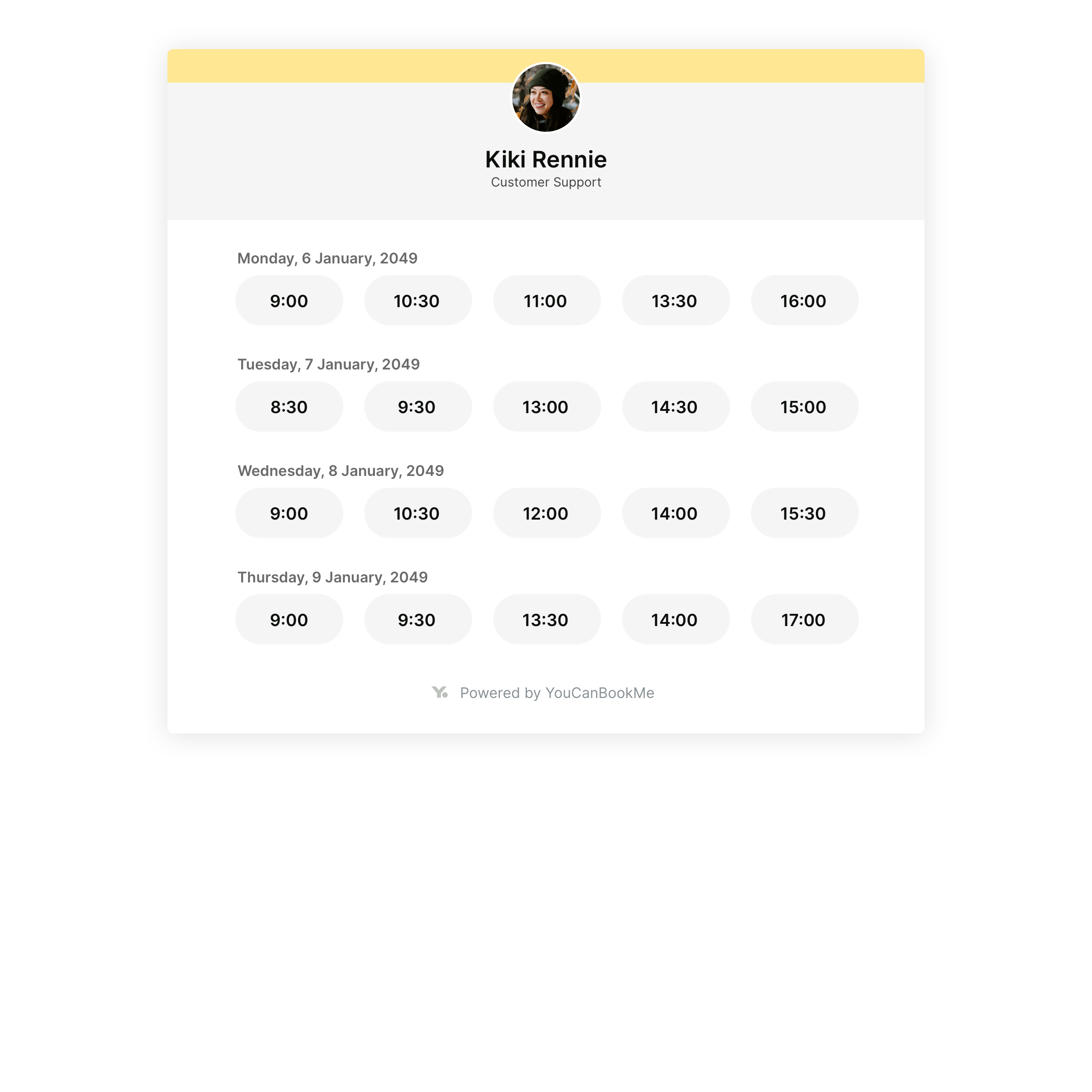Click the Kiki Rennie name heading
The image size is (1092, 1092).
coord(546,159)
